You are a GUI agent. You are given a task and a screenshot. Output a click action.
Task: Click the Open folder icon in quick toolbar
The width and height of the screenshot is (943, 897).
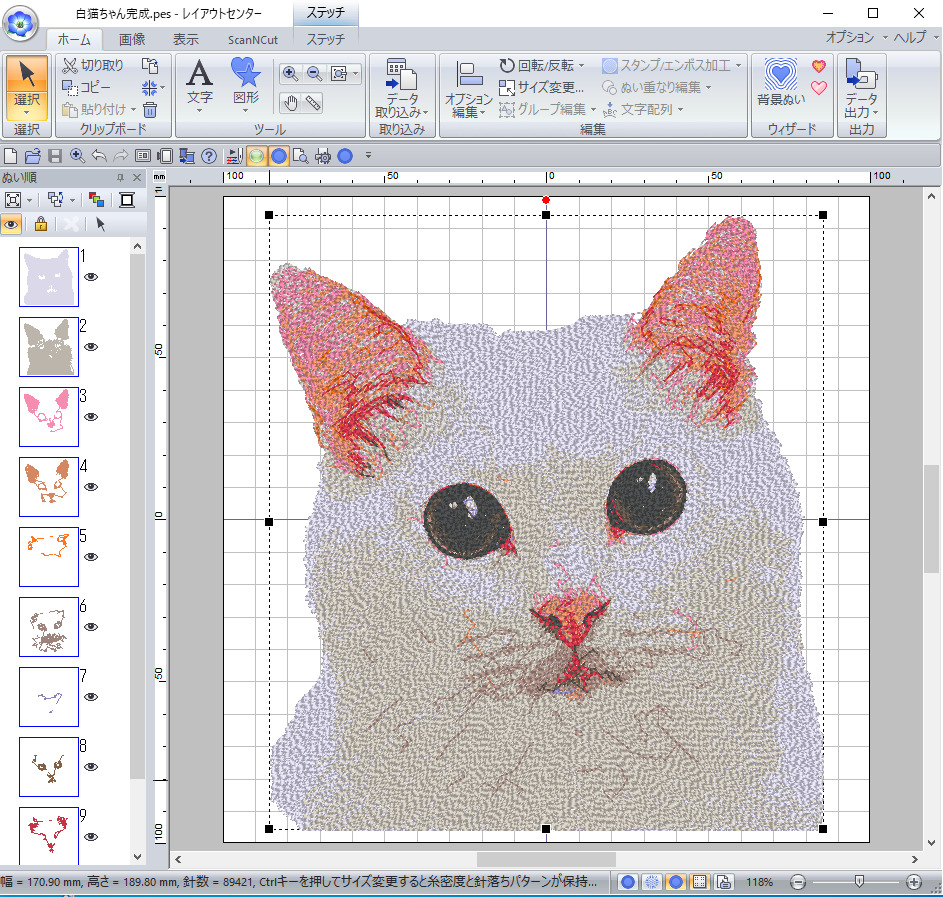(x=32, y=156)
